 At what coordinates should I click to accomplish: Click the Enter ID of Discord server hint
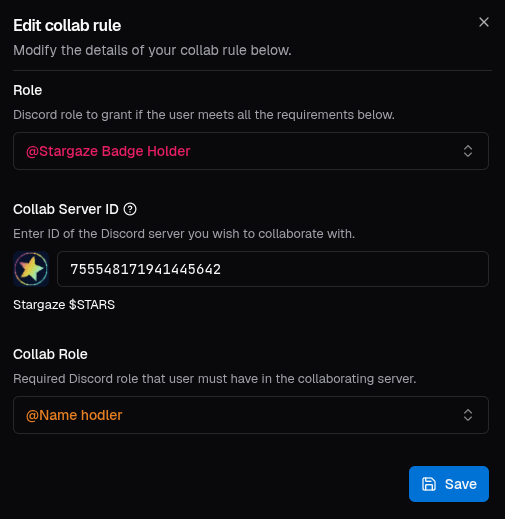184,234
